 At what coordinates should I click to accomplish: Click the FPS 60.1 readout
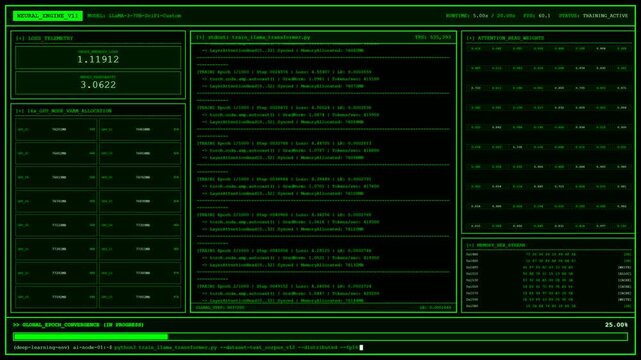(537, 16)
